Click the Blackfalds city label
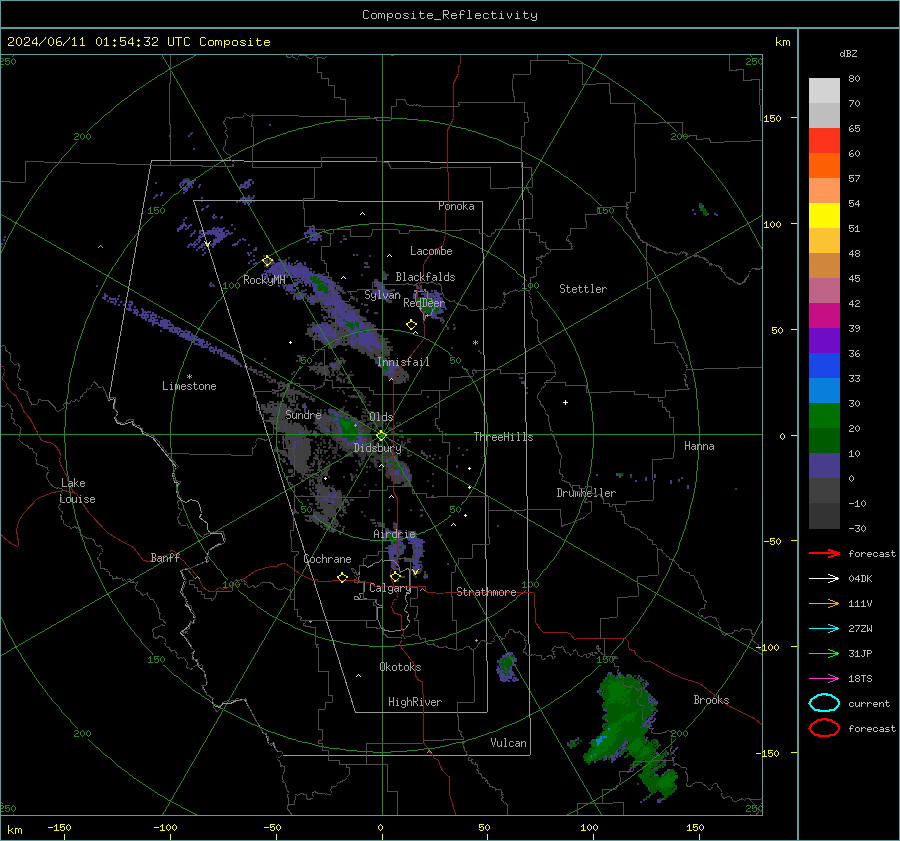 tap(425, 277)
